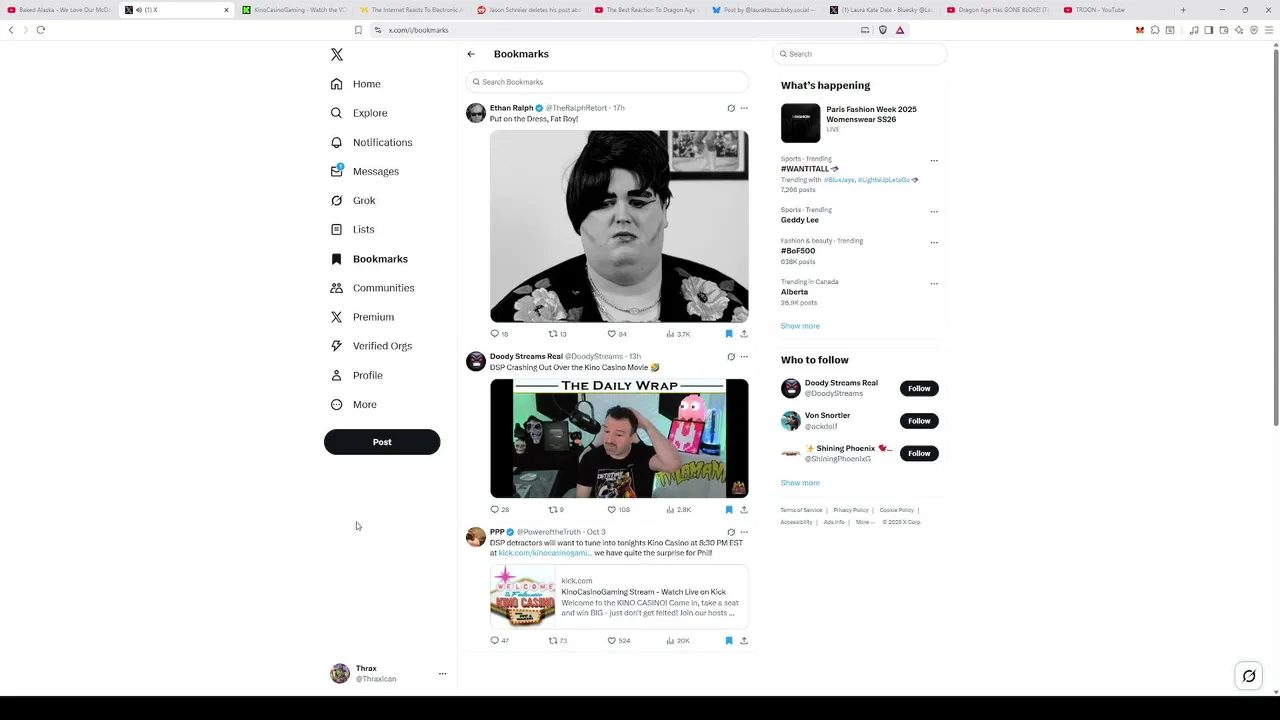Open Ethan Ralph's black-and-white image
This screenshot has height=720, width=1280.
619,226
